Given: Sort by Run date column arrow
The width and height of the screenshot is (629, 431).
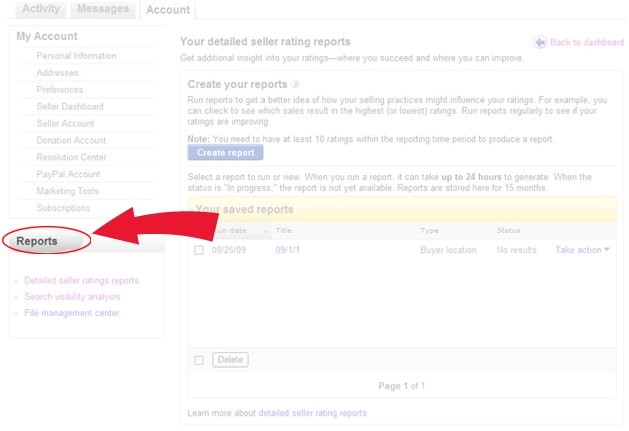Looking at the screenshot, I should [265, 231].
